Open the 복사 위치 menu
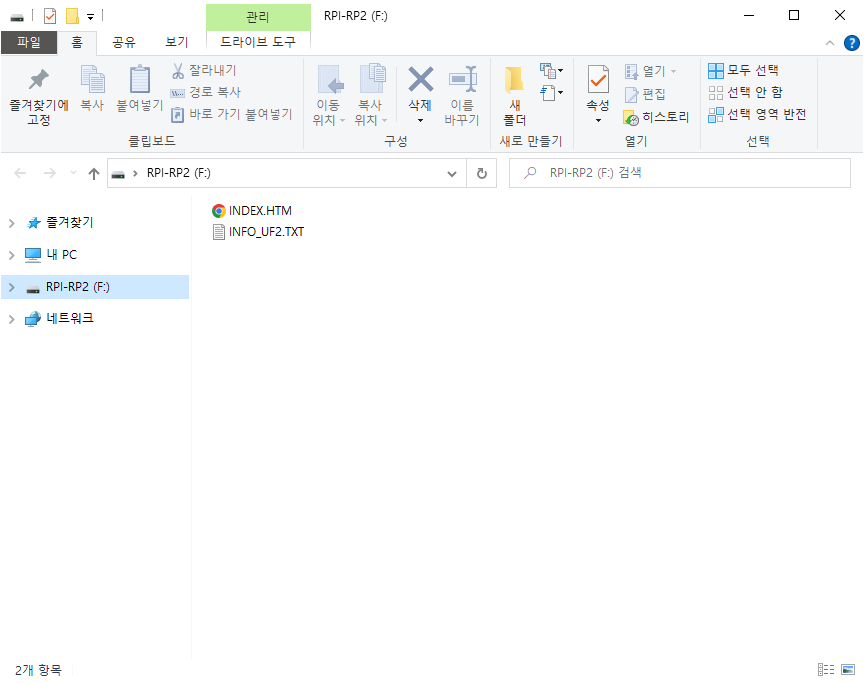 coord(370,95)
